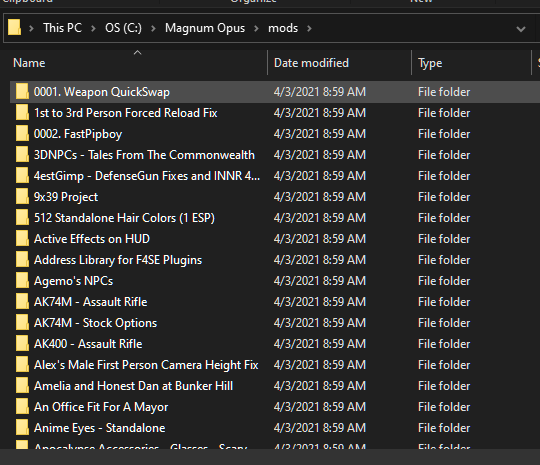Select Amelia and Honest Dan at Bunker Hill
The image size is (540, 465).
[133, 386]
